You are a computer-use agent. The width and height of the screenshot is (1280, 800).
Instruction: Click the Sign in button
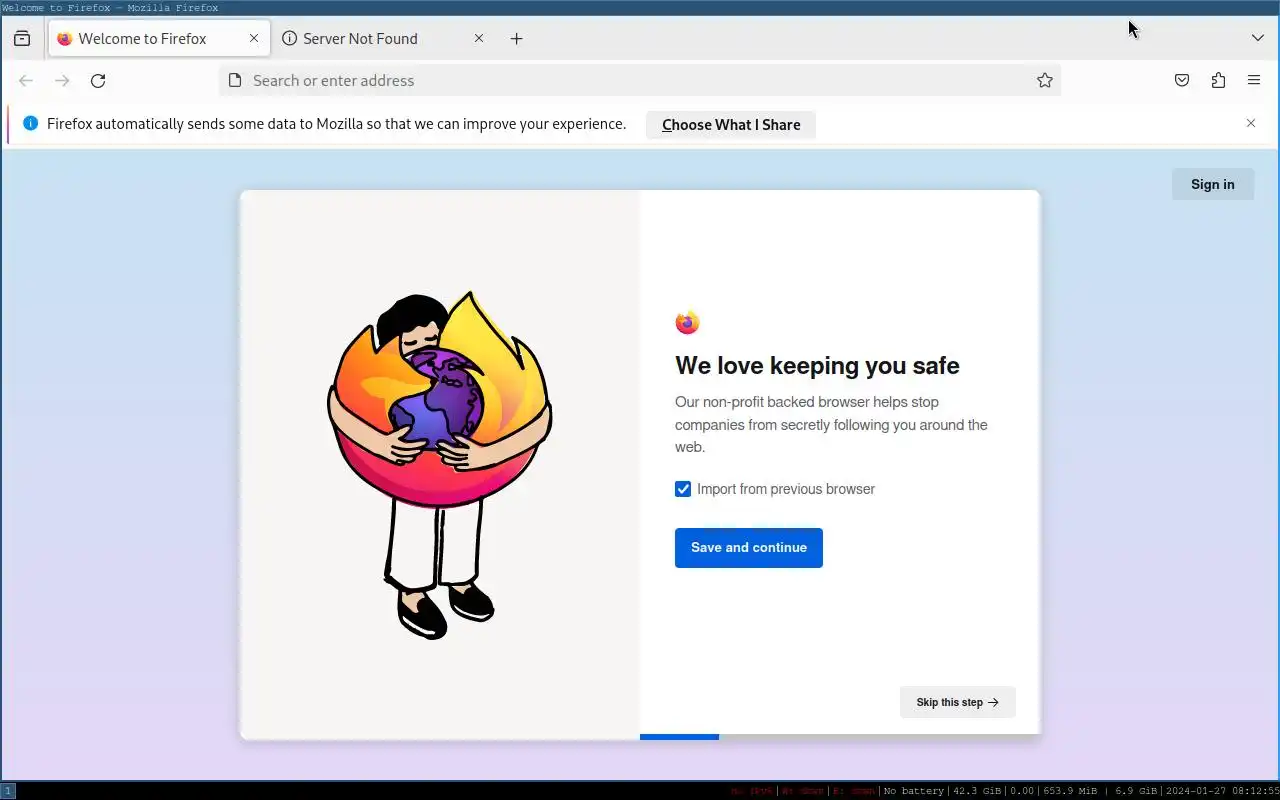click(x=1213, y=184)
